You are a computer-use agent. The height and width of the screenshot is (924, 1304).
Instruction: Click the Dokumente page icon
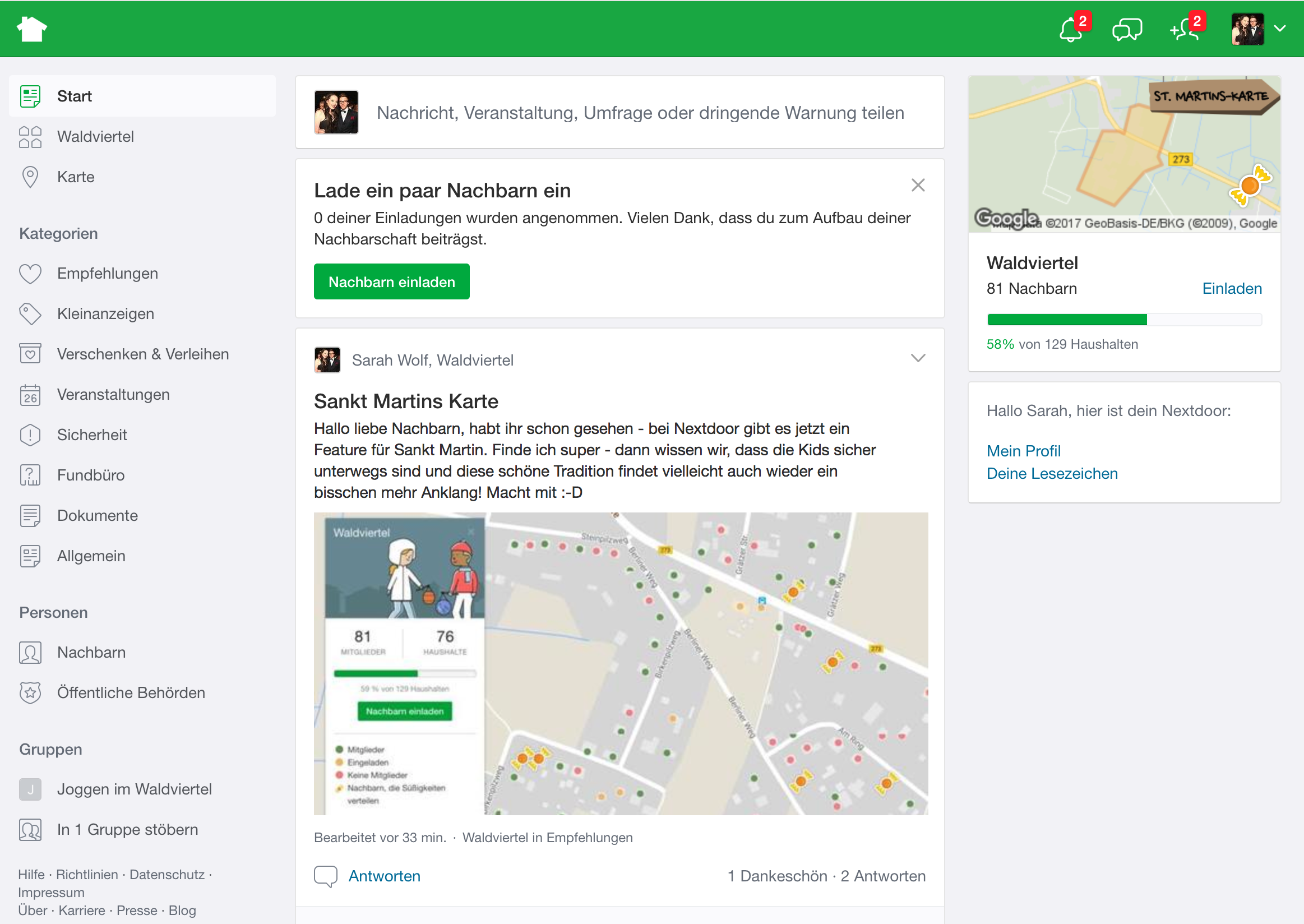pyautogui.click(x=30, y=515)
